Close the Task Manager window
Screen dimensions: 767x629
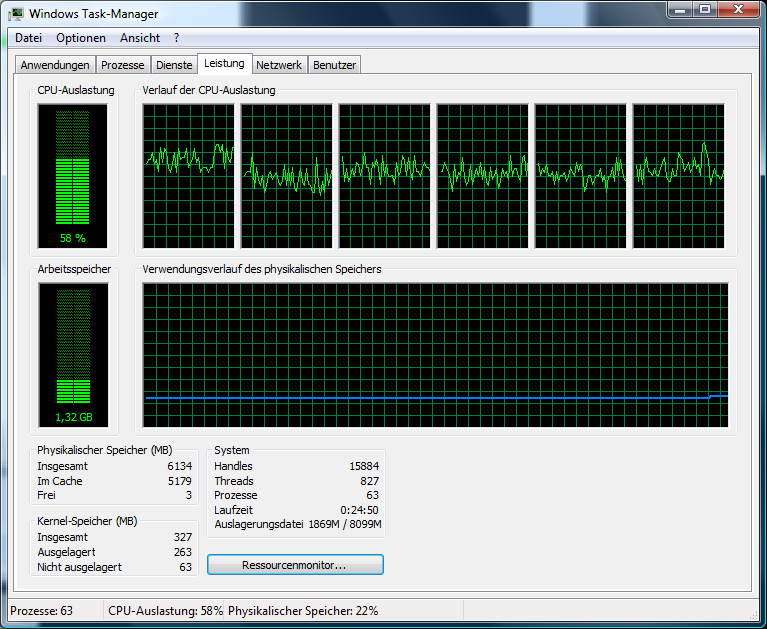coord(739,9)
